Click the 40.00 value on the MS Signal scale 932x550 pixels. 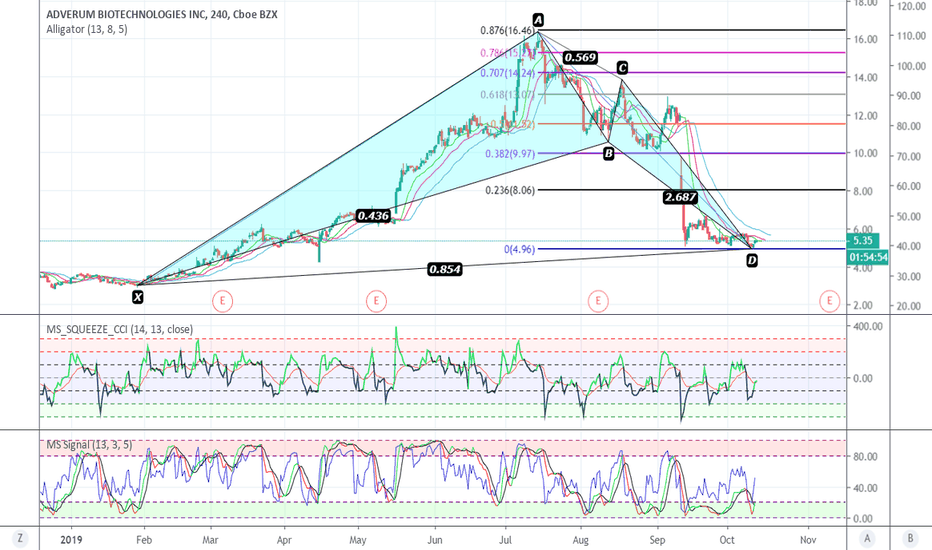pos(865,488)
